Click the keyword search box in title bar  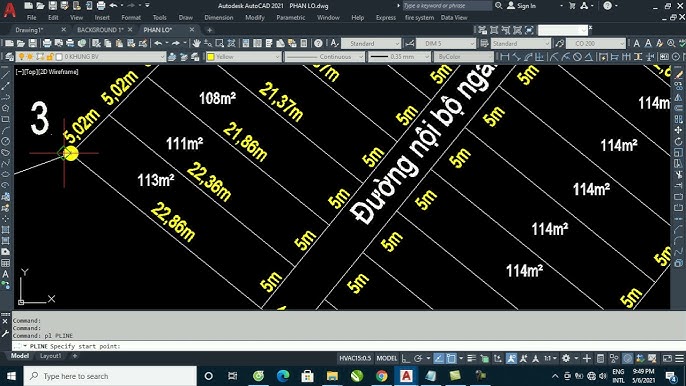point(447,6)
